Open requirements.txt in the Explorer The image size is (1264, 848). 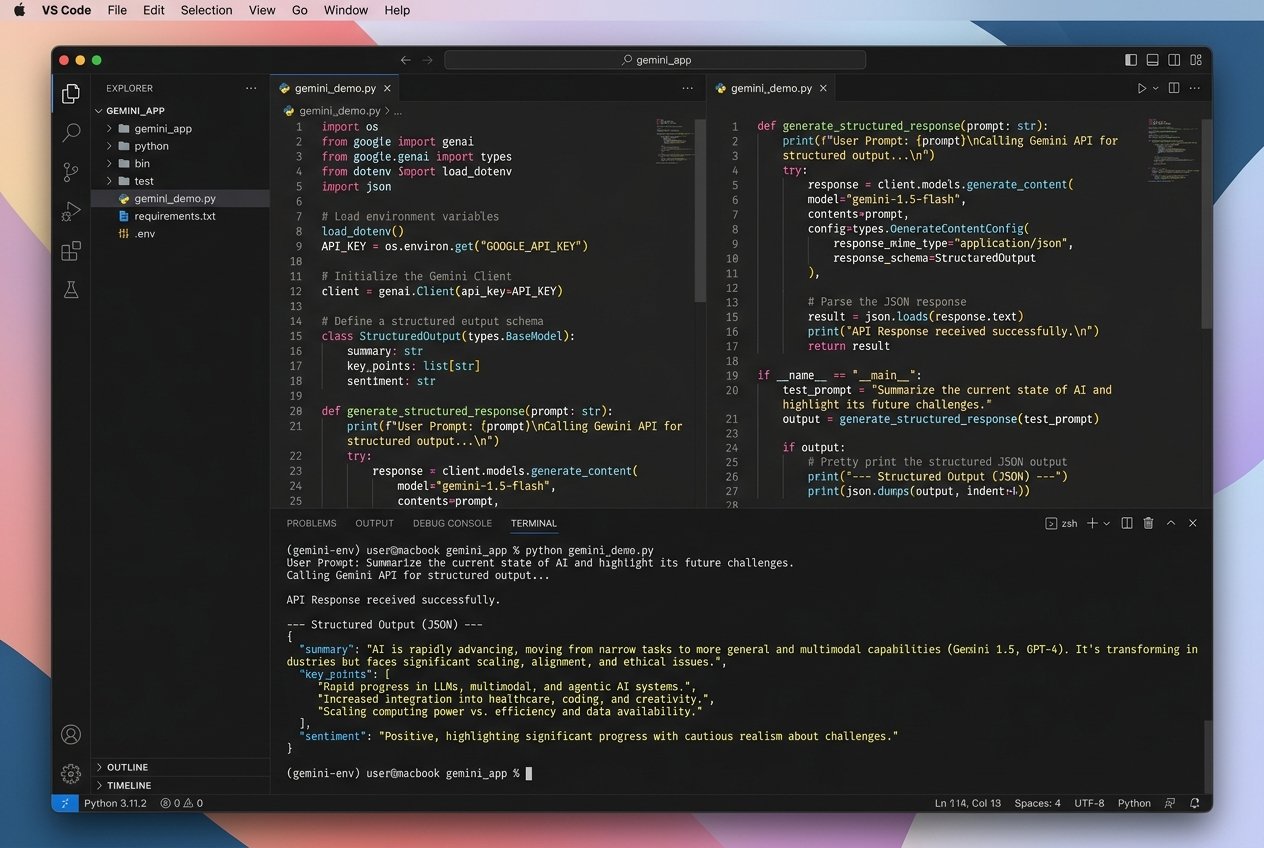181,216
